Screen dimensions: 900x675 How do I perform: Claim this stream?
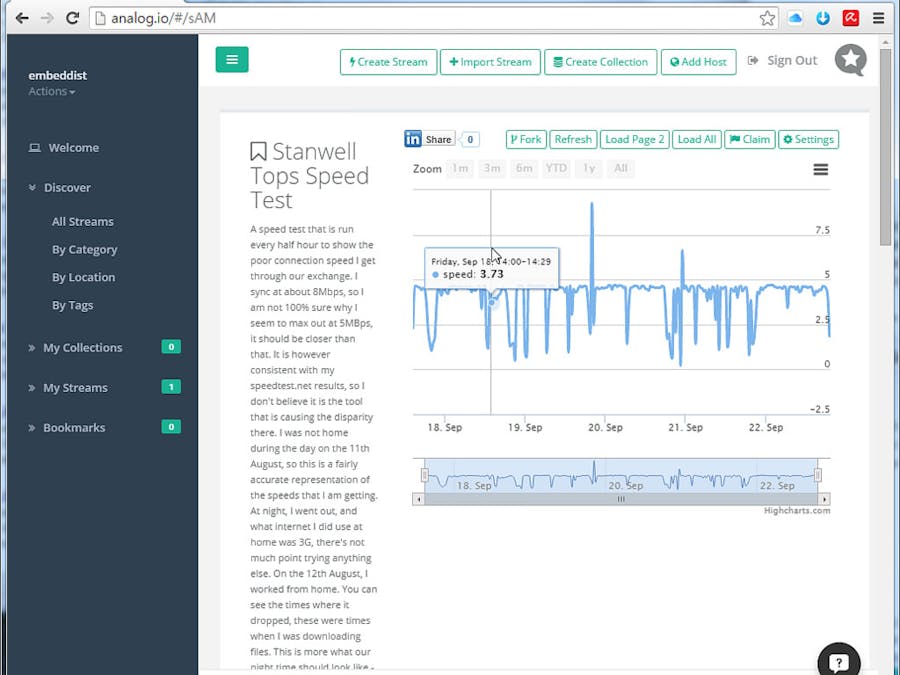(x=750, y=139)
